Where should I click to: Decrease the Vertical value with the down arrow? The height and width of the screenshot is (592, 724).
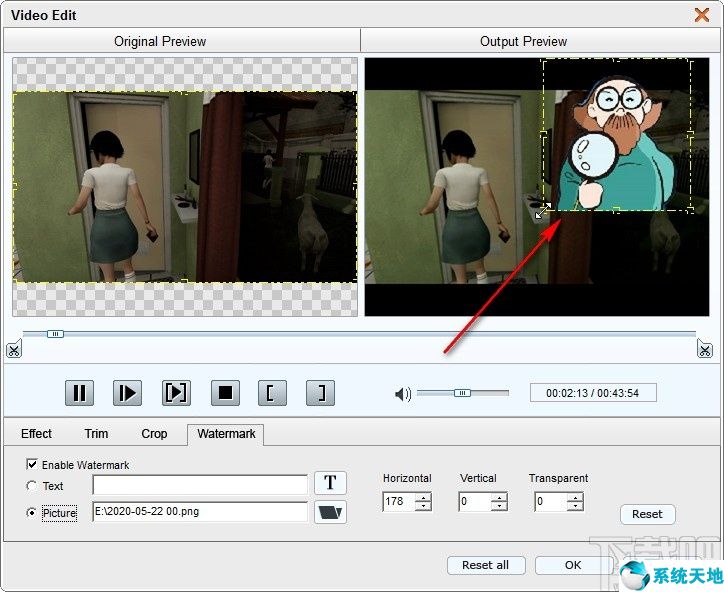click(x=499, y=506)
